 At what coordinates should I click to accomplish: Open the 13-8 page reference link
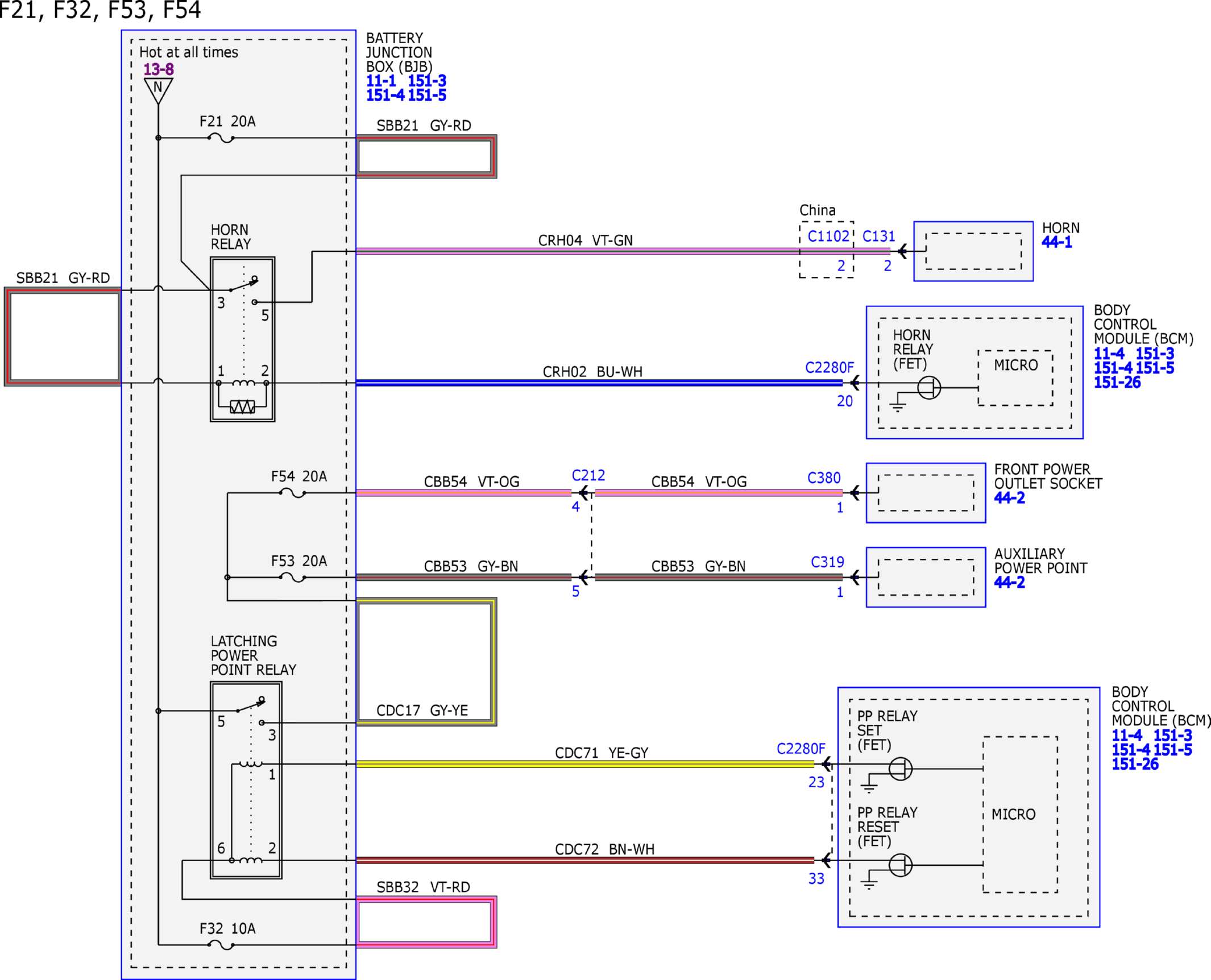[x=158, y=69]
